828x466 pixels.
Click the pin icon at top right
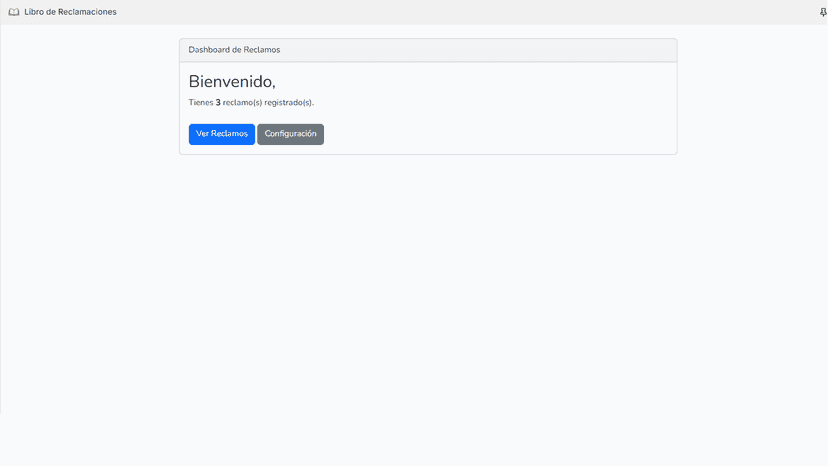(x=823, y=12)
